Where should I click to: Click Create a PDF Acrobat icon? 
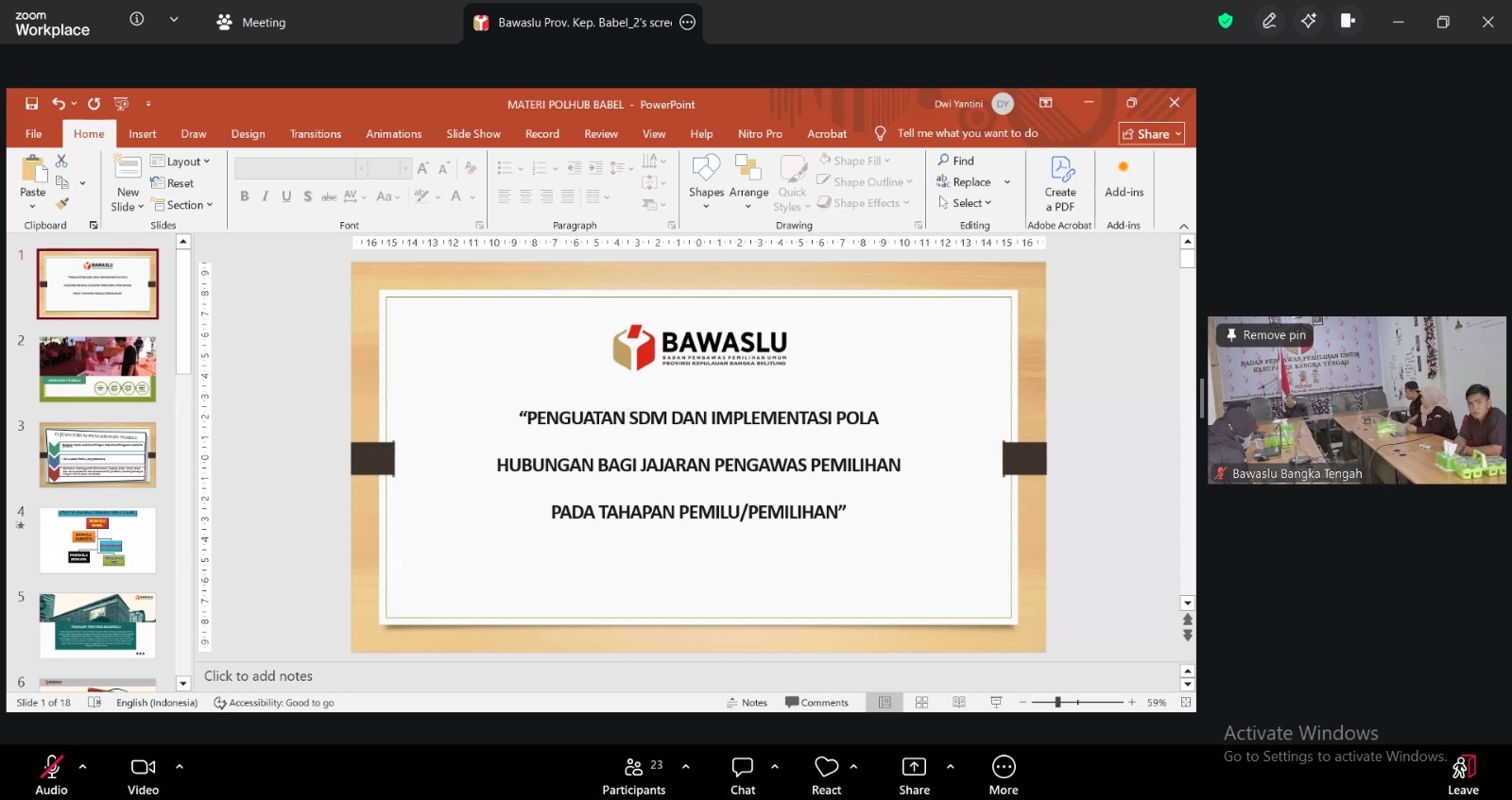(1062, 169)
